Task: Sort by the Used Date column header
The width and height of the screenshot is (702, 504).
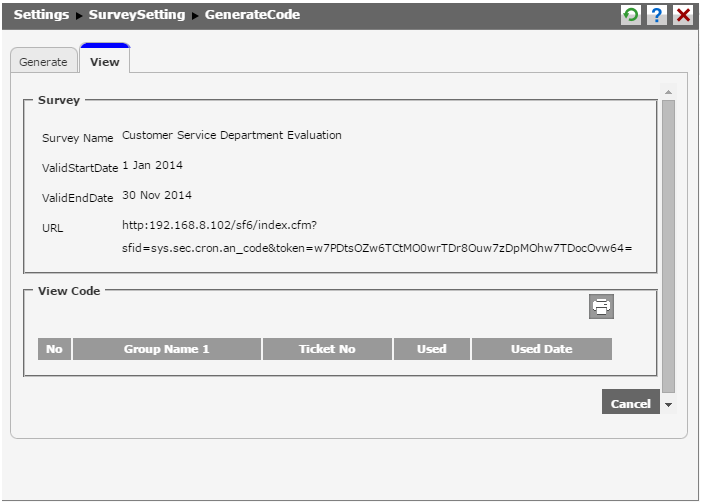Action: 541,349
